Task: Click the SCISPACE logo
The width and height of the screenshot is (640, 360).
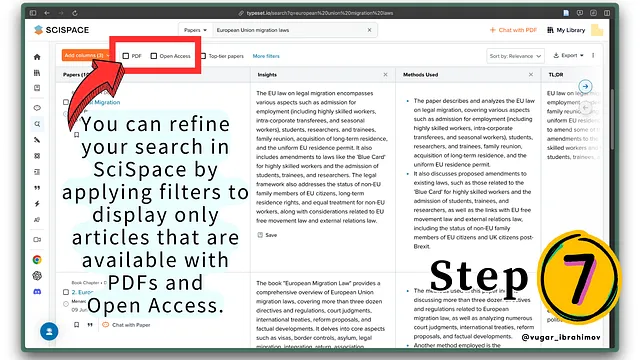Action: [x=62, y=30]
